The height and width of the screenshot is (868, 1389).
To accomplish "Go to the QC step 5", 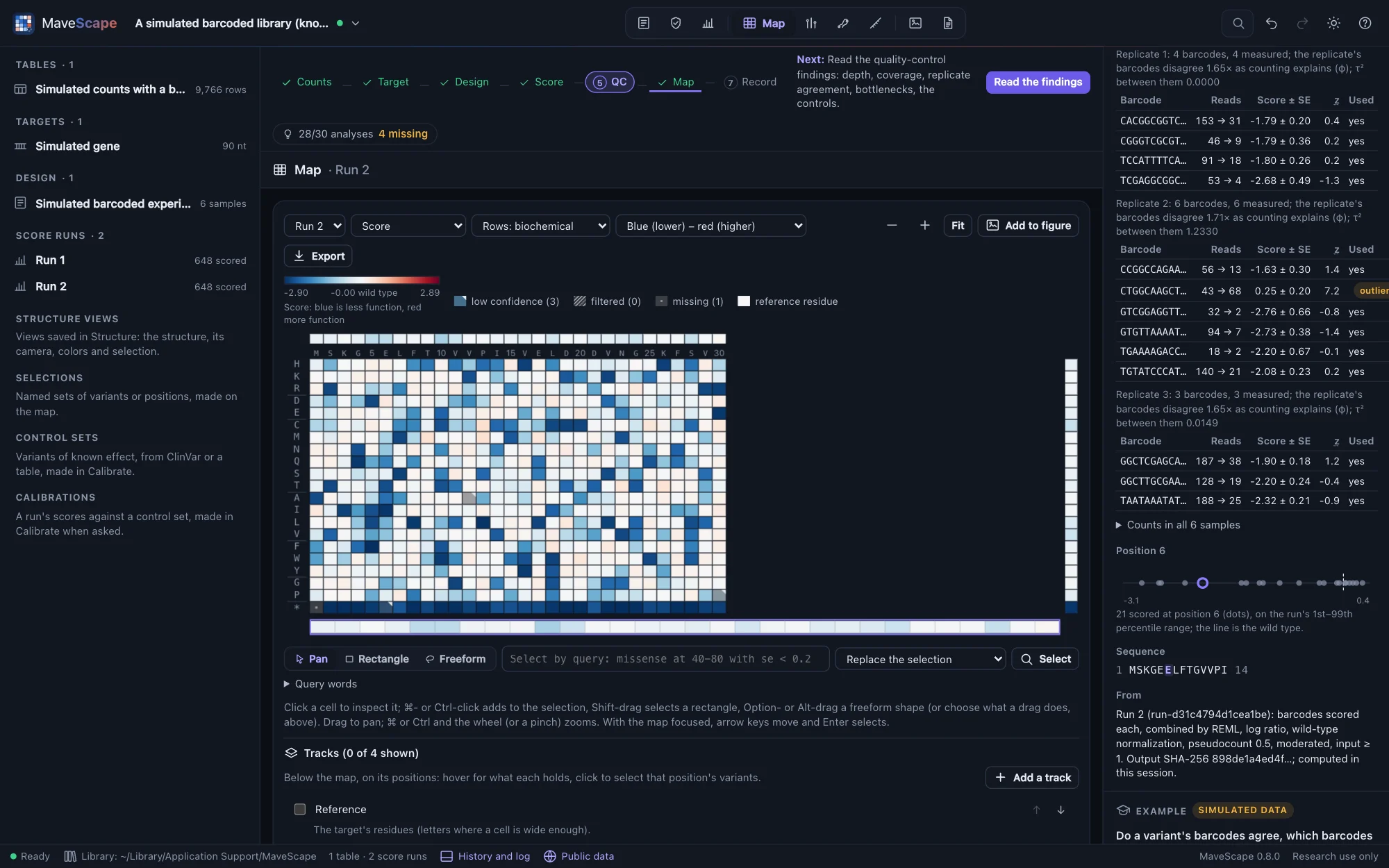I will click(x=610, y=82).
